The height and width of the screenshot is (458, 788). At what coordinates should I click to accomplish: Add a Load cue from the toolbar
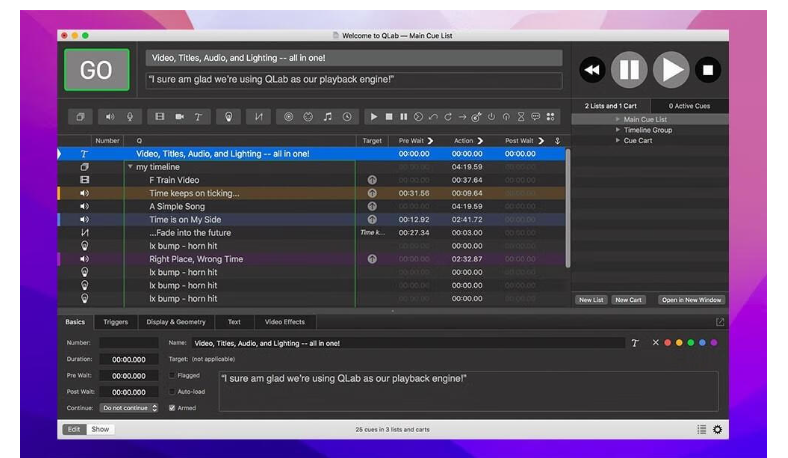coord(418,117)
